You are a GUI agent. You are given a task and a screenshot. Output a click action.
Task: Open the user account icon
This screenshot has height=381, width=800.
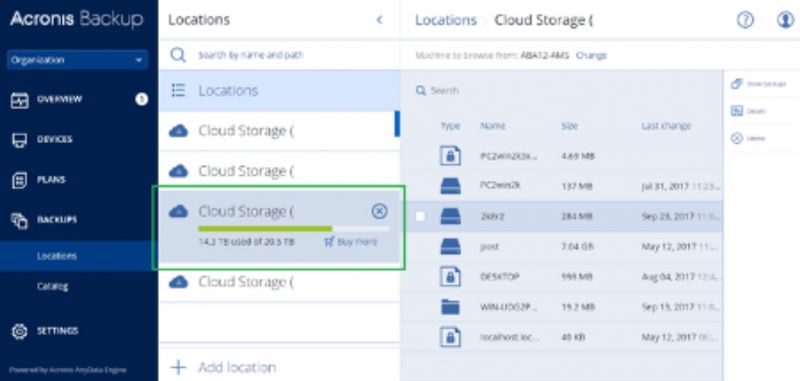pyautogui.click(x=785, y=20)
